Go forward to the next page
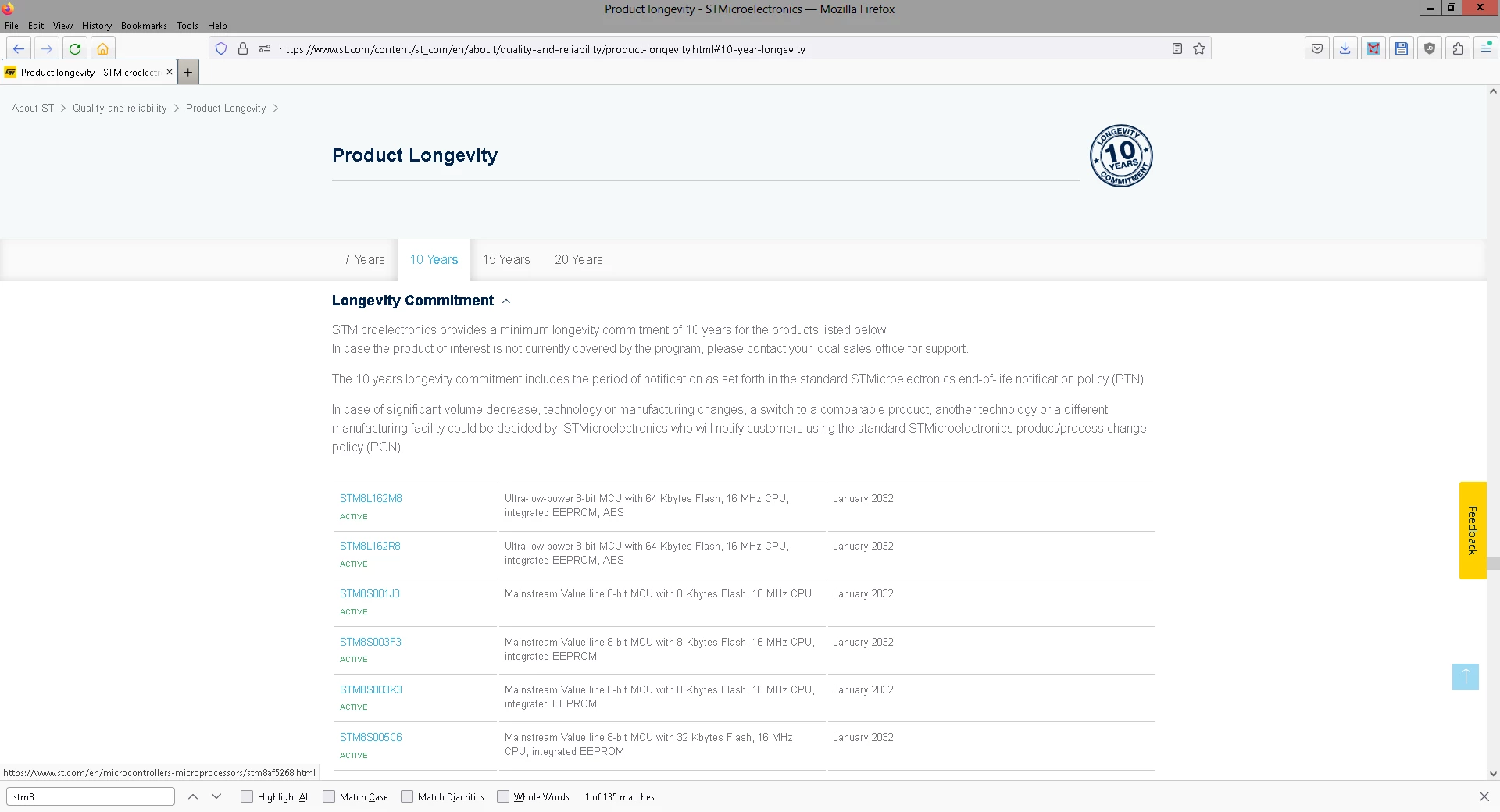Screen dimensions: 1500x812 tap(47, 48)
